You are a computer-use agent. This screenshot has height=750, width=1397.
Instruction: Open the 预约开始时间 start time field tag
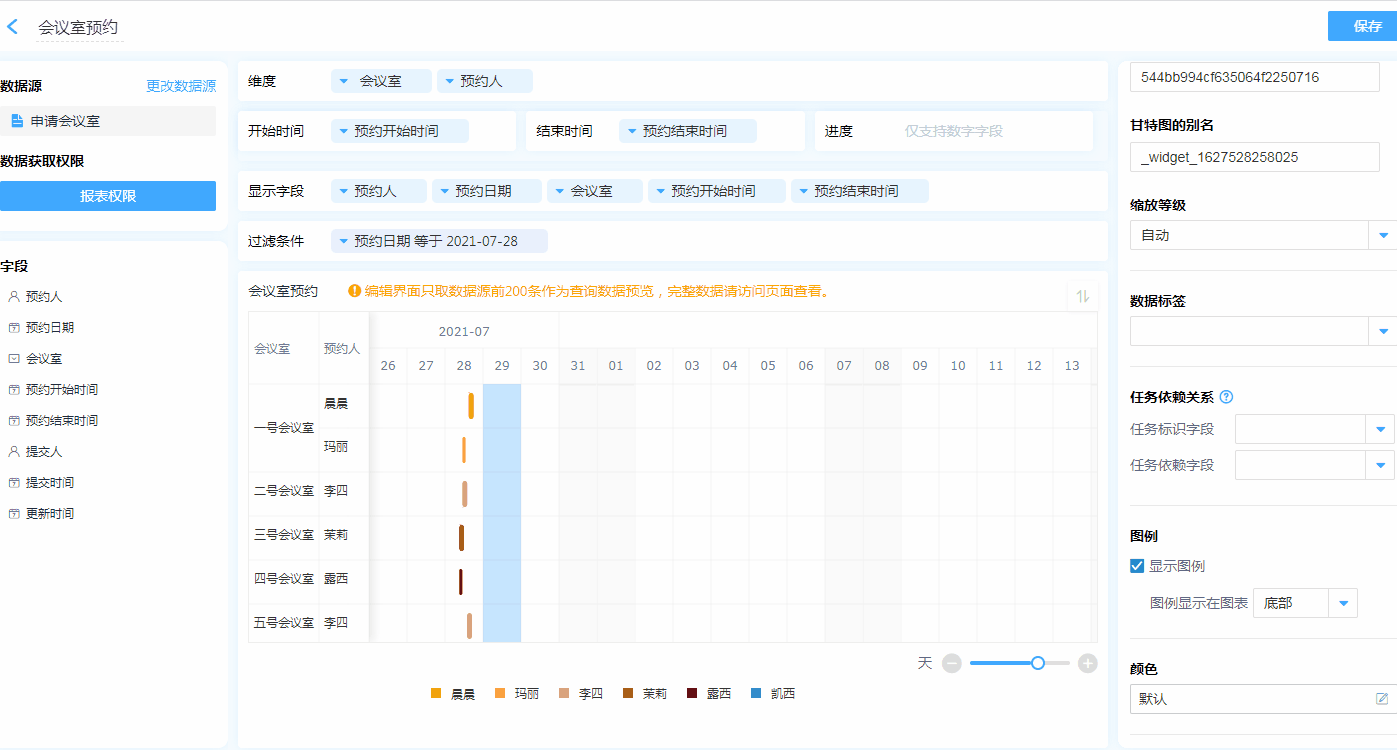pos(399,131)
